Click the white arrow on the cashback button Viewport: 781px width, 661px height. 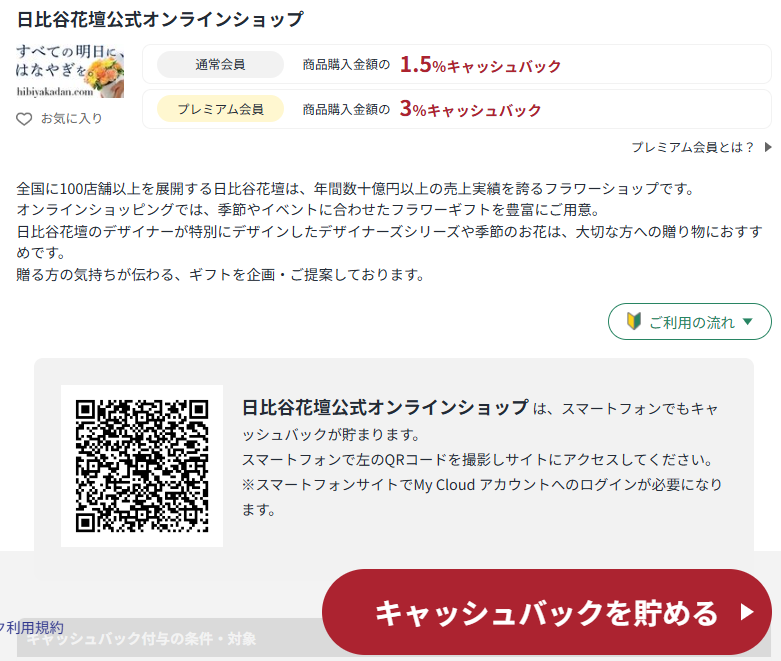(746, 612)
